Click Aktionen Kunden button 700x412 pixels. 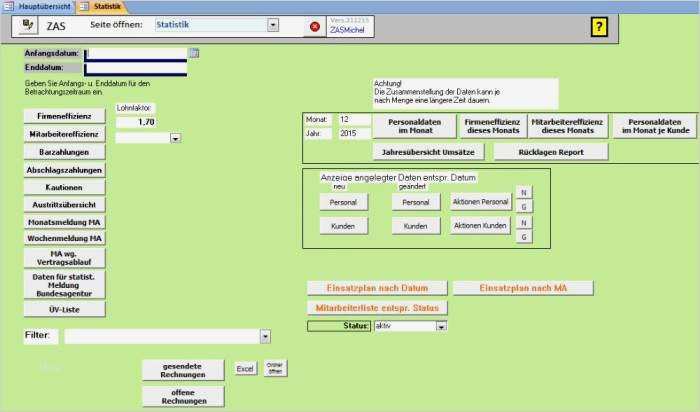(x=480, y=226)
